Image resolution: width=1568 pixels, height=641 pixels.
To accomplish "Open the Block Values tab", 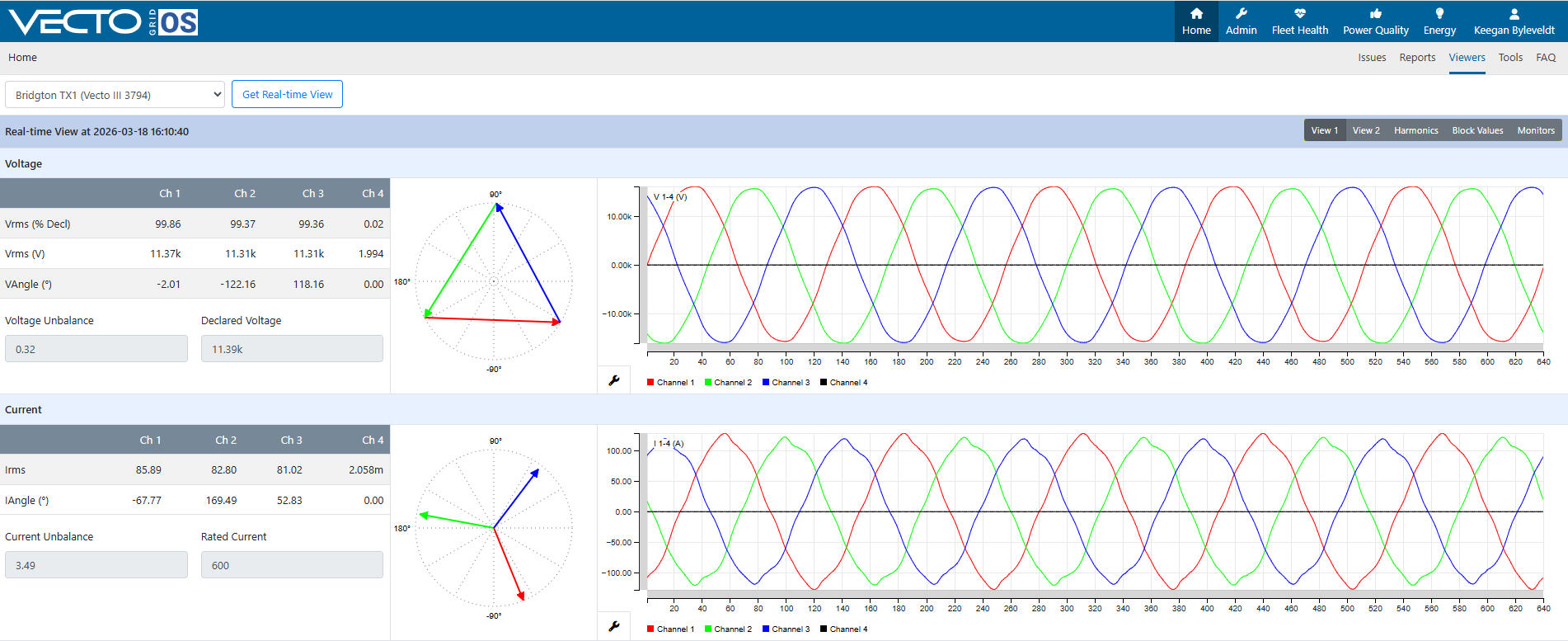I will pos(1477,130).
